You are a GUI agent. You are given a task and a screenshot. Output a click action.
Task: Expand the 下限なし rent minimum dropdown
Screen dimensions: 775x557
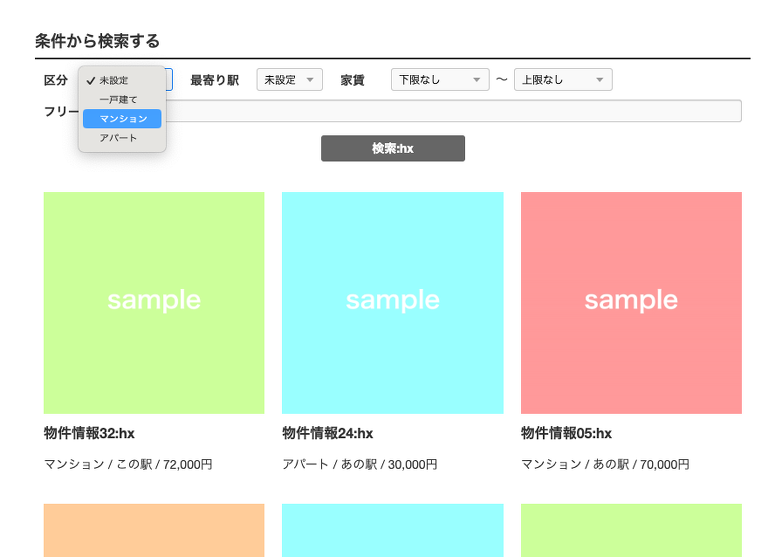439,80
